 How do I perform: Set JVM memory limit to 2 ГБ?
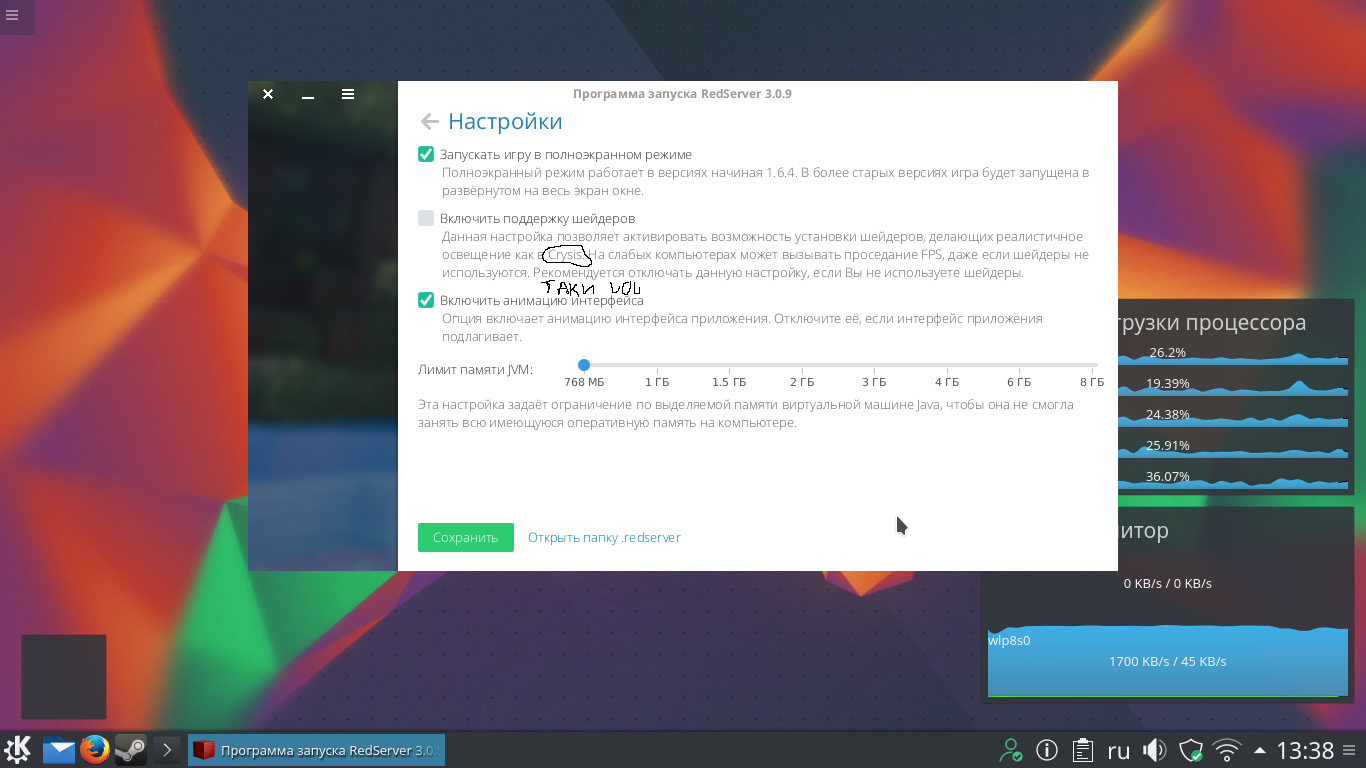[802, 382]
